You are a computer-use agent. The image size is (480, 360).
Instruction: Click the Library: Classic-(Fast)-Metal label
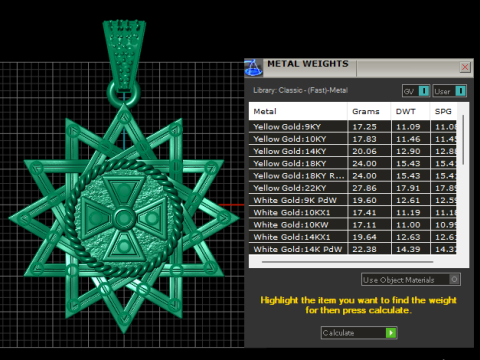[300, 90]
